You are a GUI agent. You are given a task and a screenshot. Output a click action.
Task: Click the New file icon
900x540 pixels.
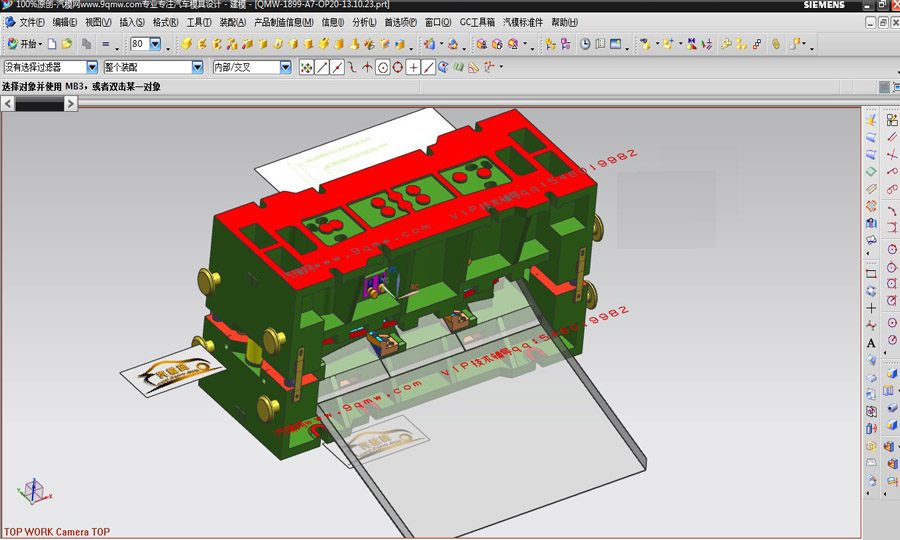click(52, 44)
